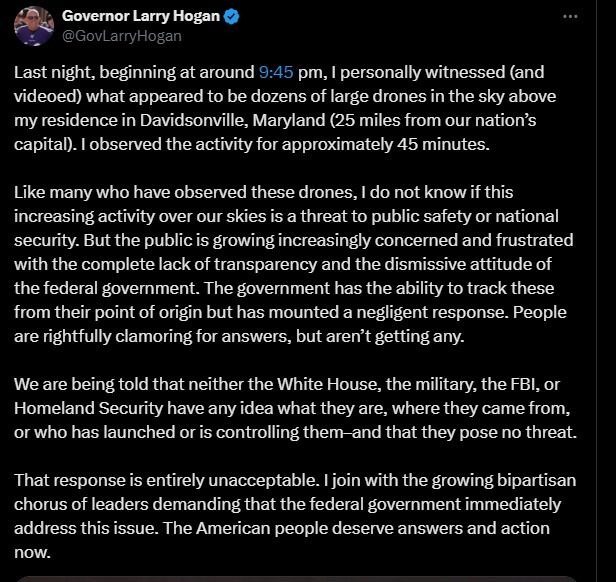Open Larry Hogan's profile picture avatar

click(34, 26)
